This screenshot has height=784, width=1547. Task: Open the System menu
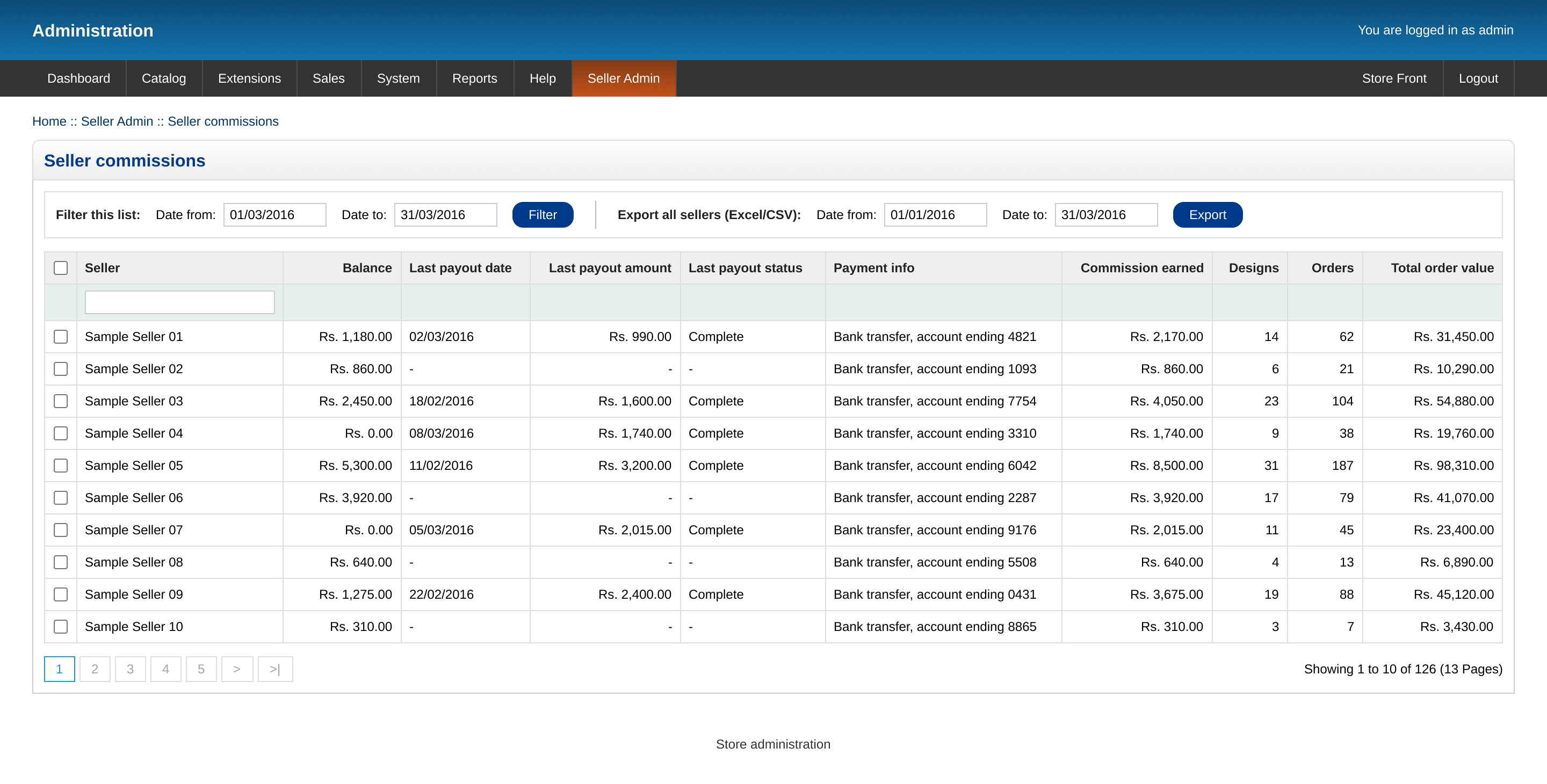point(398,78)
